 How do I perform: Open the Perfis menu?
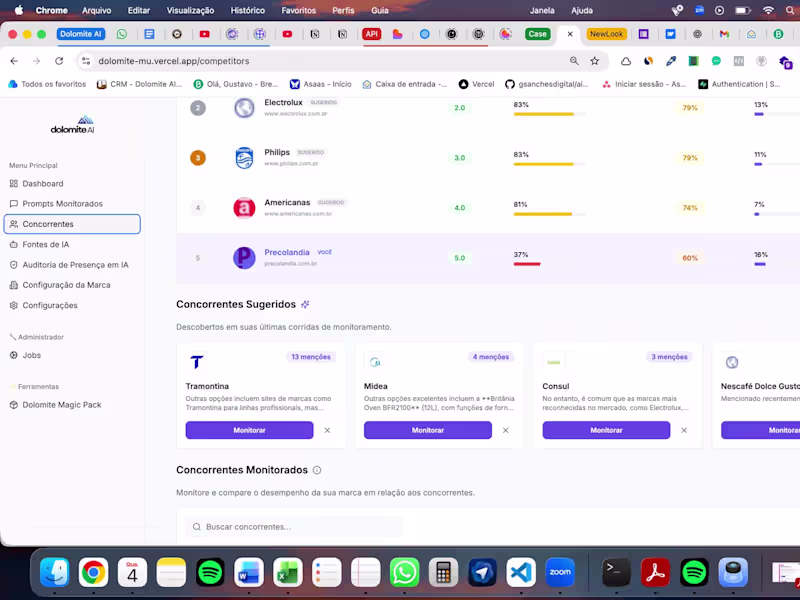click(x=343, y=10)
